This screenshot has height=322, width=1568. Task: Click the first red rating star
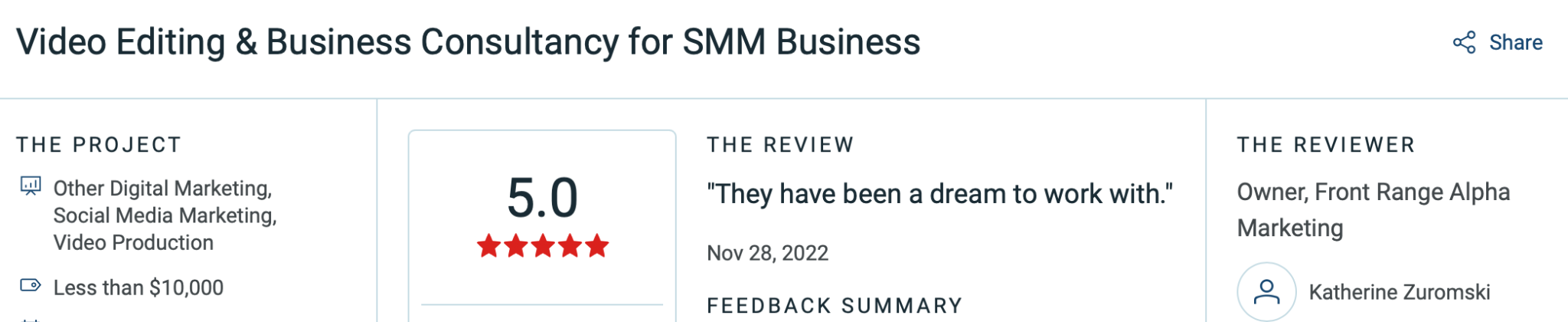488,246
